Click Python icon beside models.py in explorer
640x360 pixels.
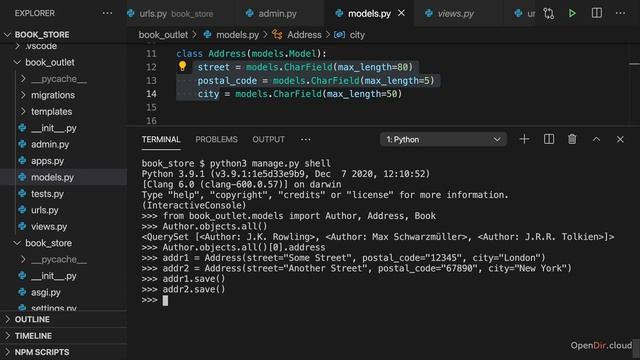tap(22, 177)
